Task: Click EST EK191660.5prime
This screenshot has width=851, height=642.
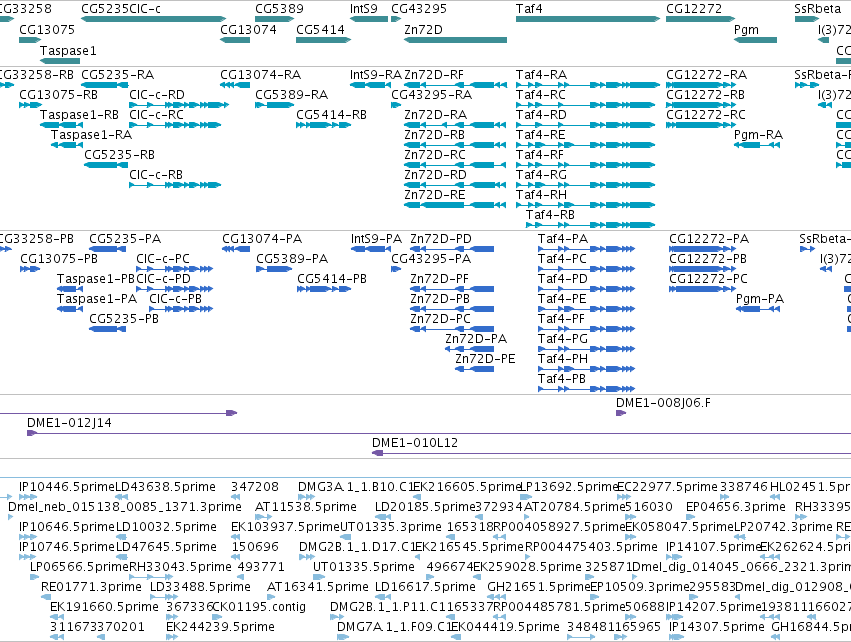Action: pyautogui.click(x=56, y=617)
